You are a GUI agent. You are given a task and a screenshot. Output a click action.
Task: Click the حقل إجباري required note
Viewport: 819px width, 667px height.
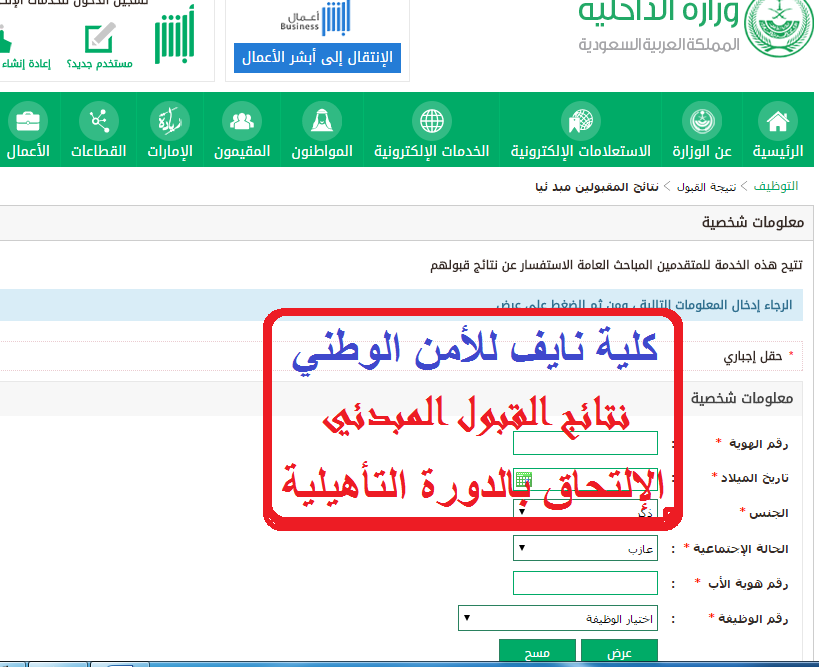point(753,356)
